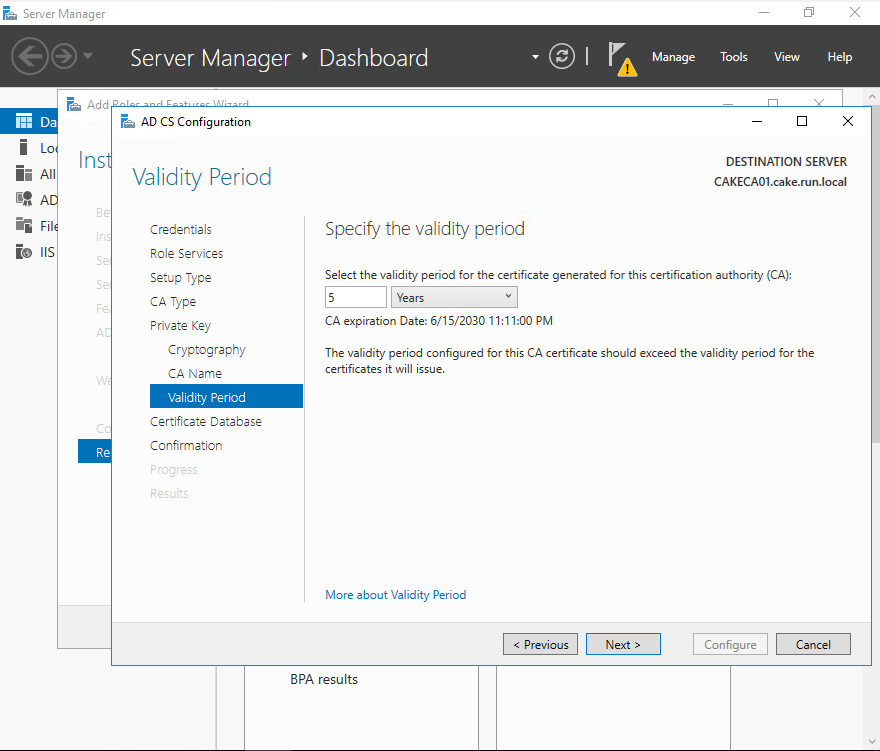Select the IIS sidebar icon
The width and height of the screenshot is (880, 751).
[x=24, y=251]
